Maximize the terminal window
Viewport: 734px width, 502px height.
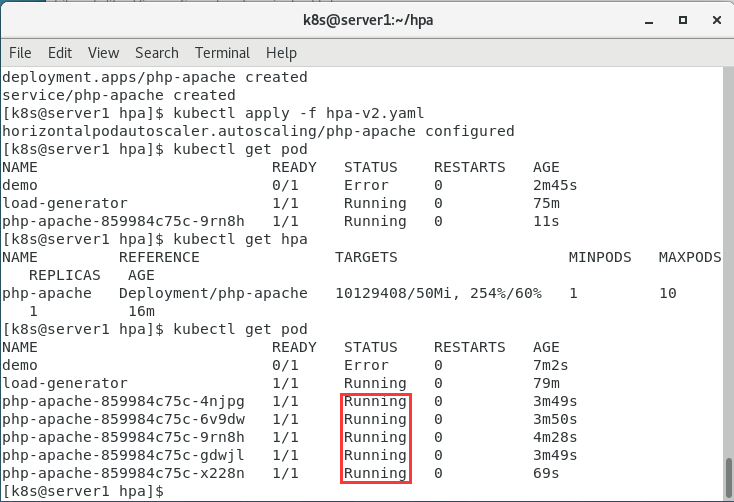coord(683,20)
